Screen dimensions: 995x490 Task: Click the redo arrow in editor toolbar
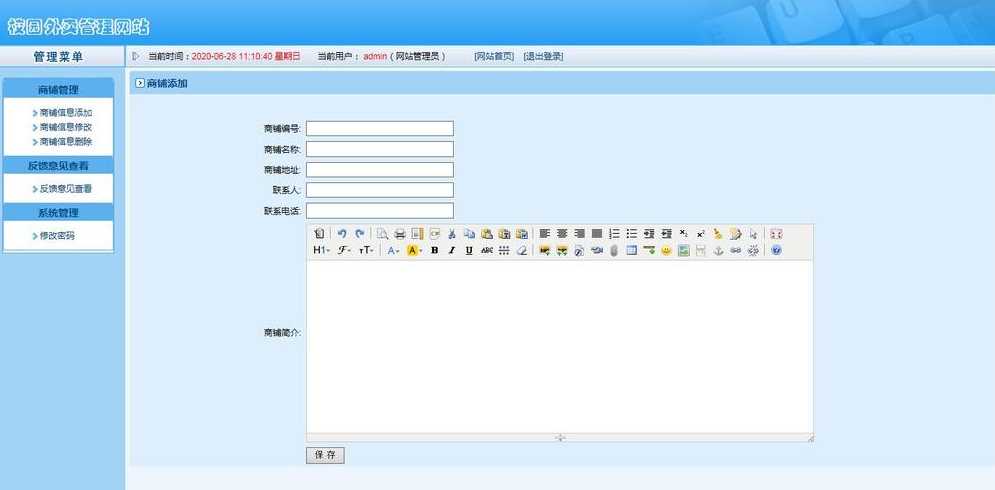coord(360,234)
